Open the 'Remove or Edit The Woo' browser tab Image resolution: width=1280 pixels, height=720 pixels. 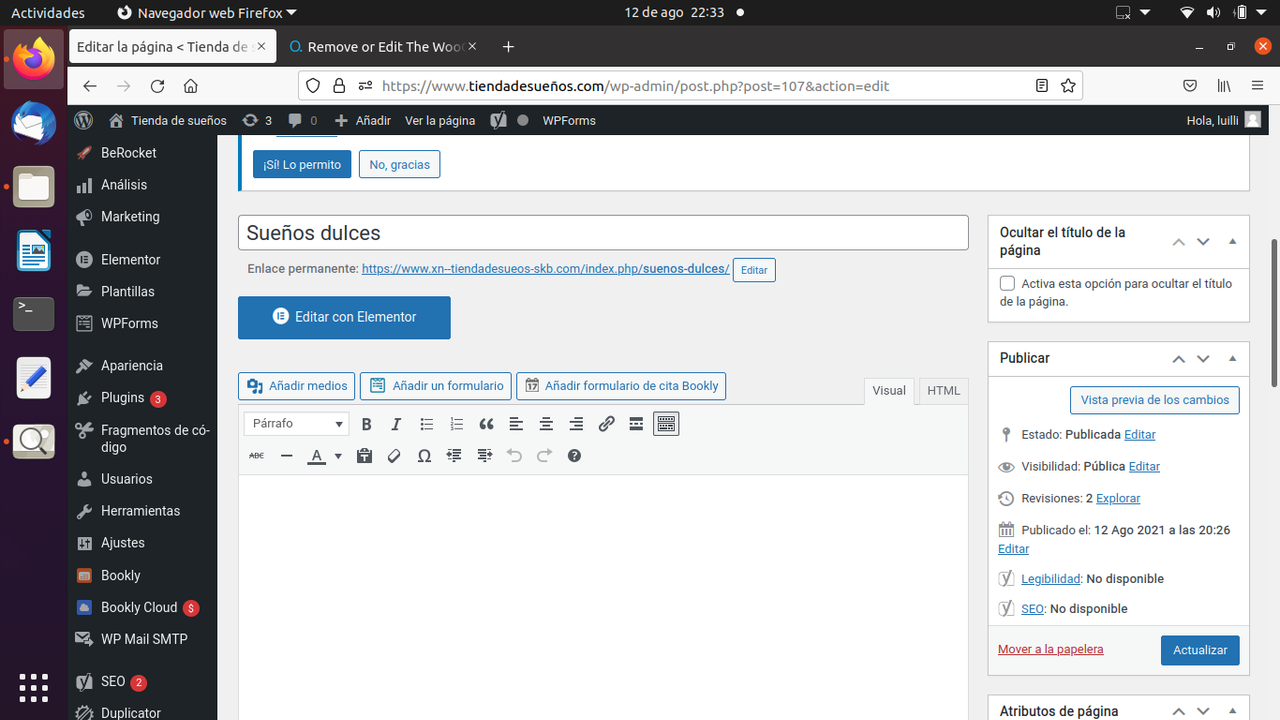381,47
